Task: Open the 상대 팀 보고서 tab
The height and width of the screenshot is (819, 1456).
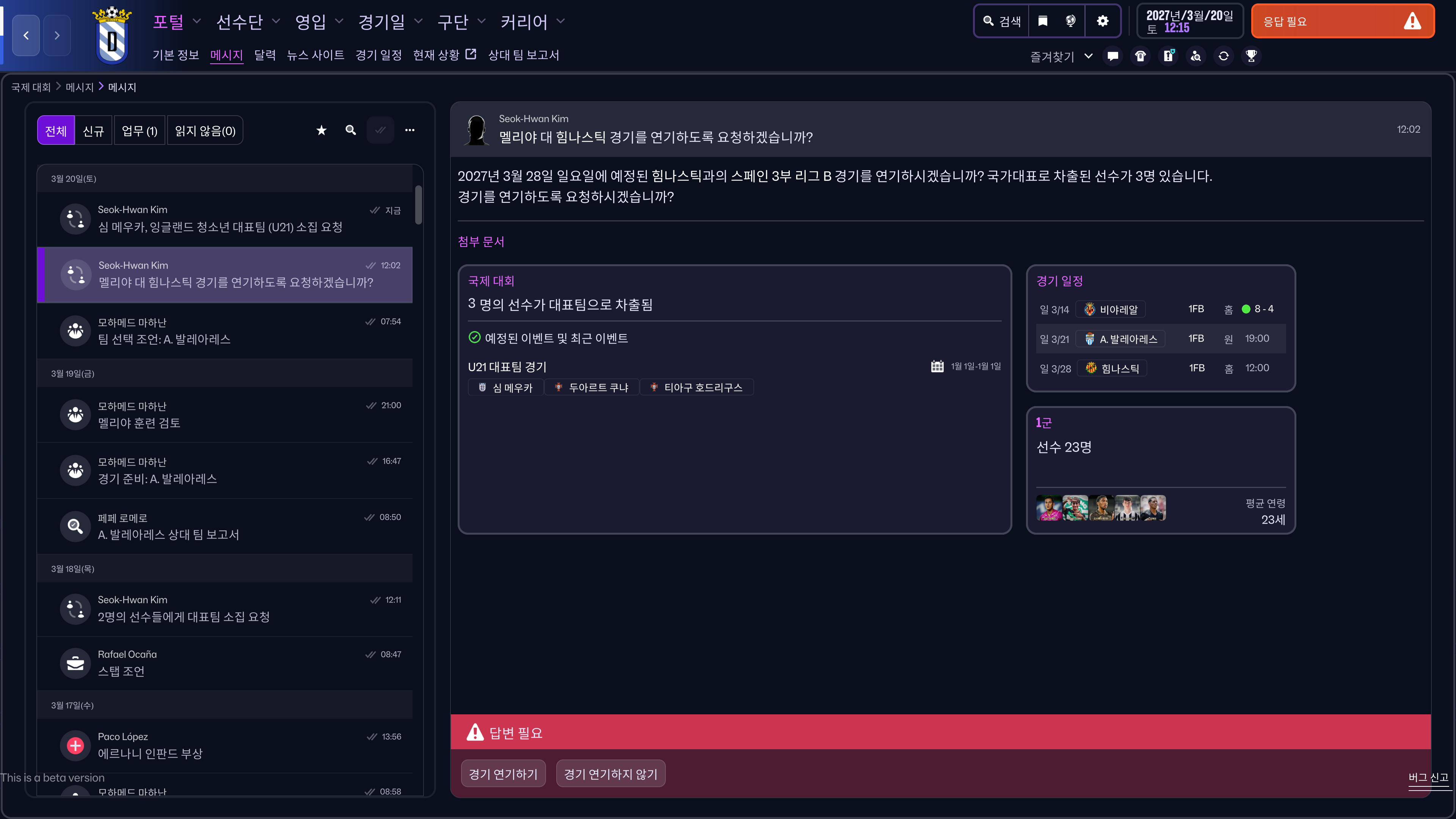Action: coord(523,55)
